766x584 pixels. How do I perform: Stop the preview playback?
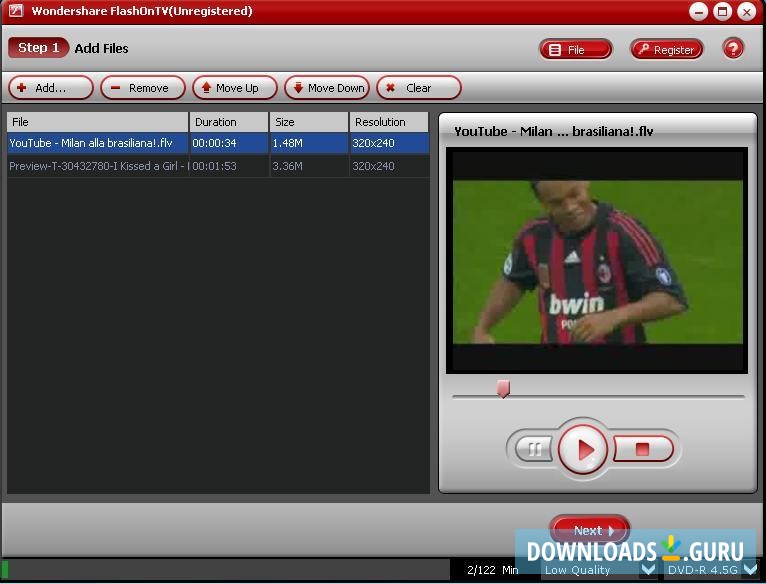[643, 449]
